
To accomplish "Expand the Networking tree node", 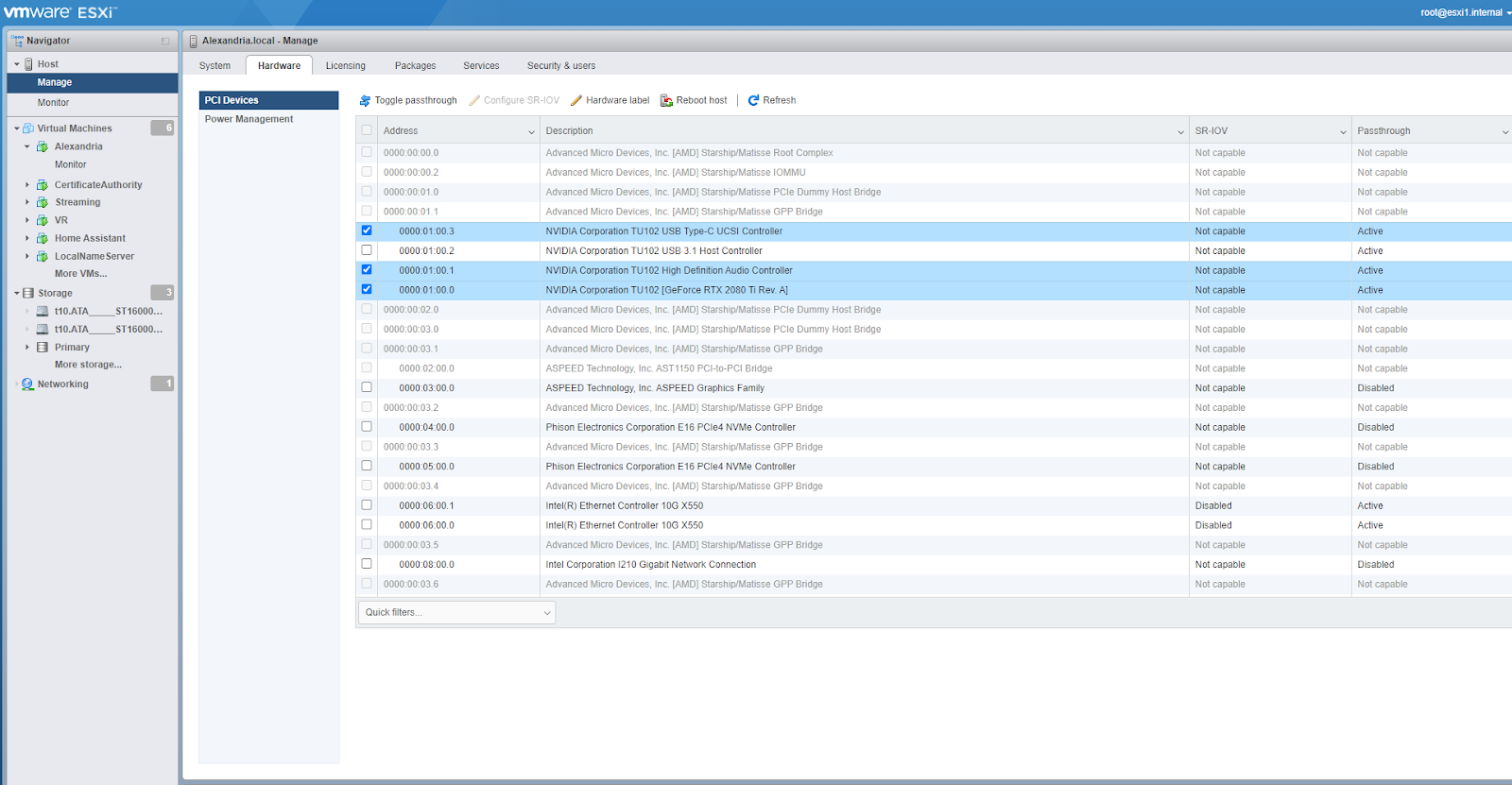I will tap(17, 384).
